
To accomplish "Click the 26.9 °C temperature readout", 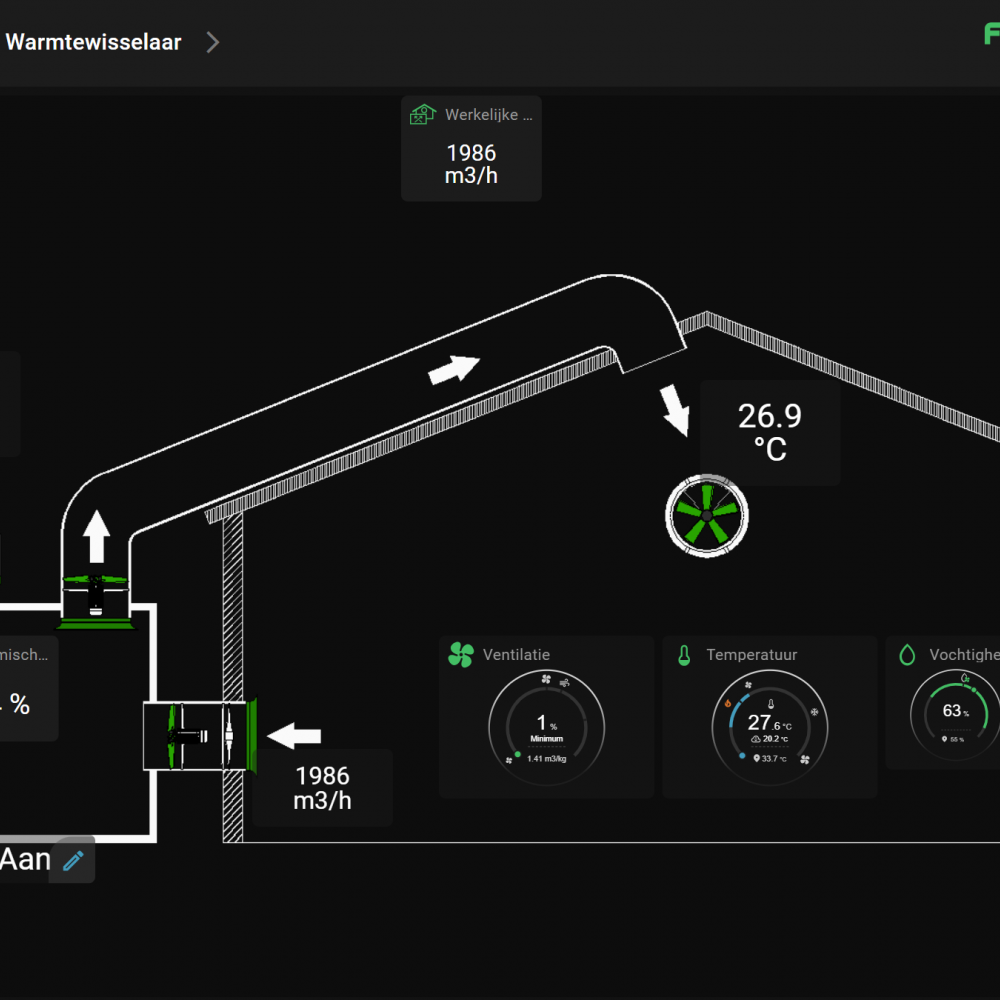I will point(769,432).
